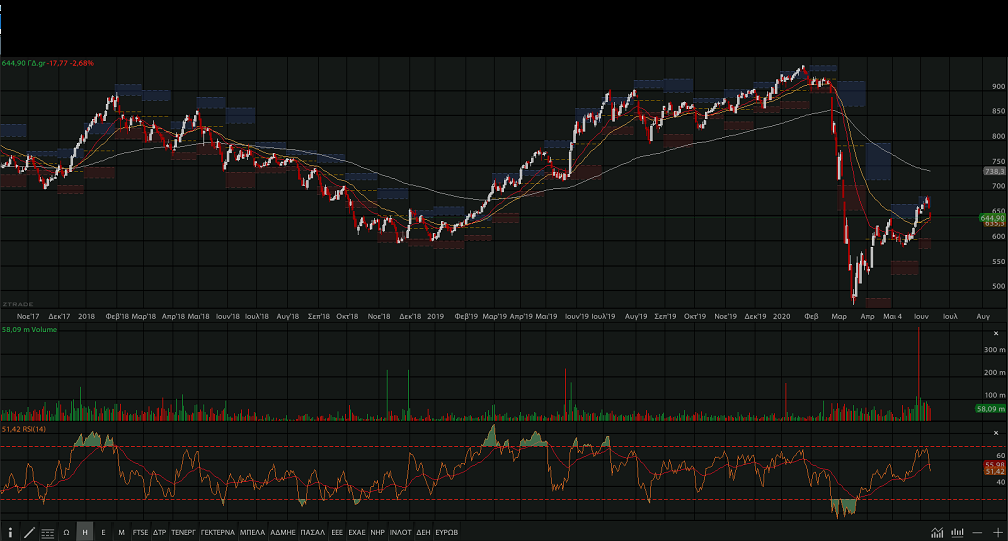Viewport: 1008px width, 541px height.
Task: Load the FTSE symbol chart
Action: click(x=140, y=532)
